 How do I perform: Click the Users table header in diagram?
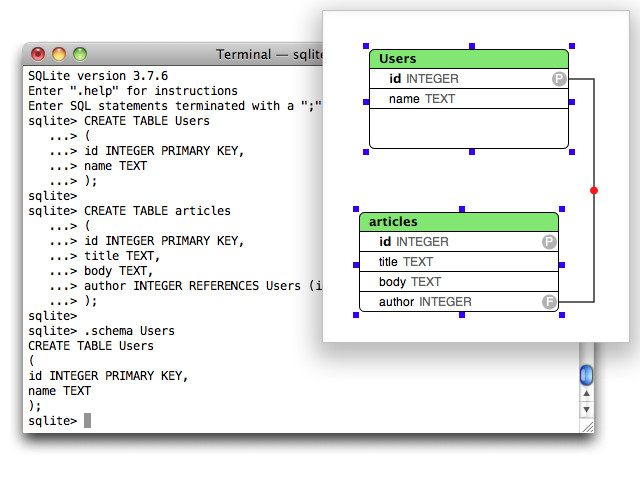click(469, 59)
